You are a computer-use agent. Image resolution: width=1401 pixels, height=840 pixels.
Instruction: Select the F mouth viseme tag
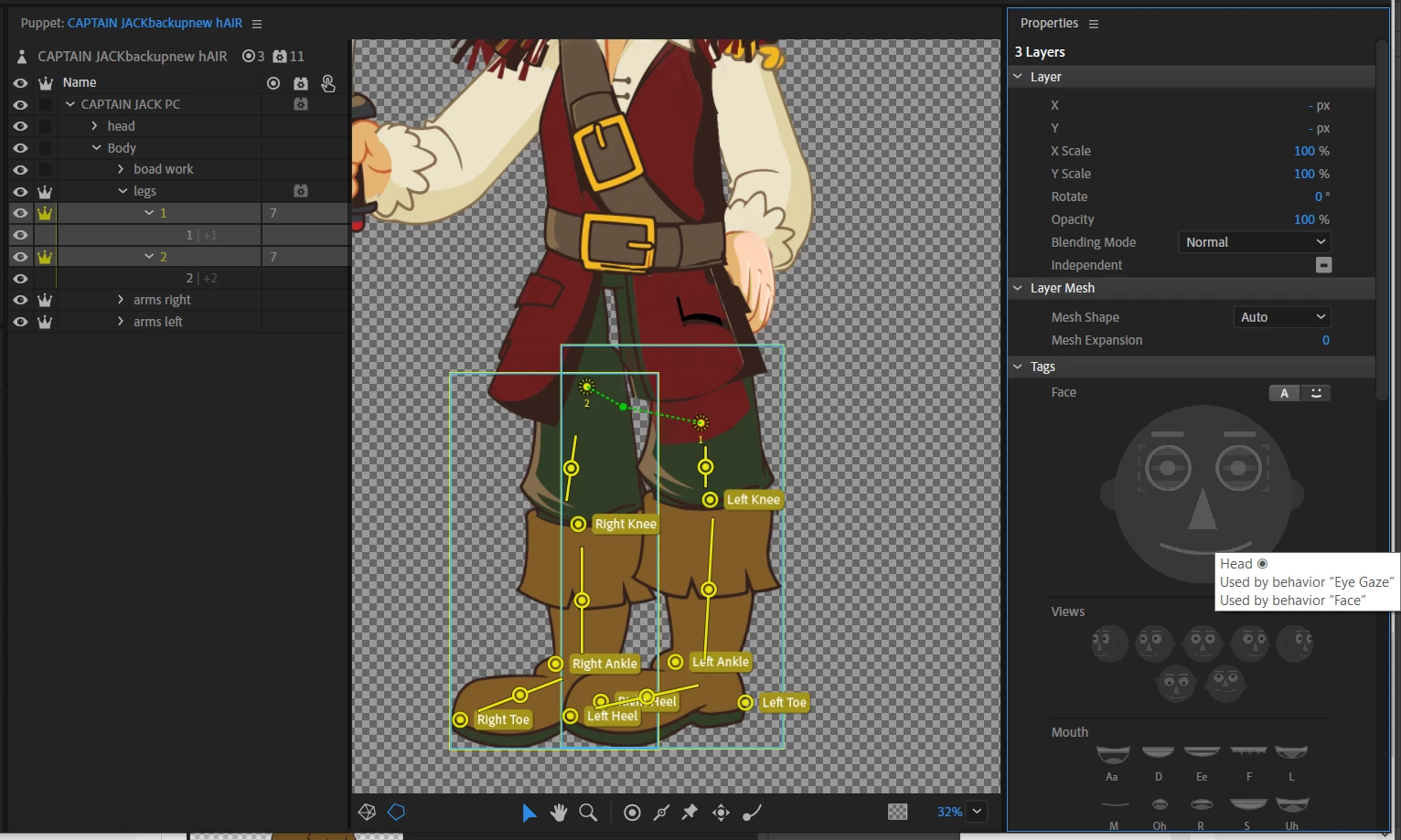pyautogui.click(x=1248, y=751)
